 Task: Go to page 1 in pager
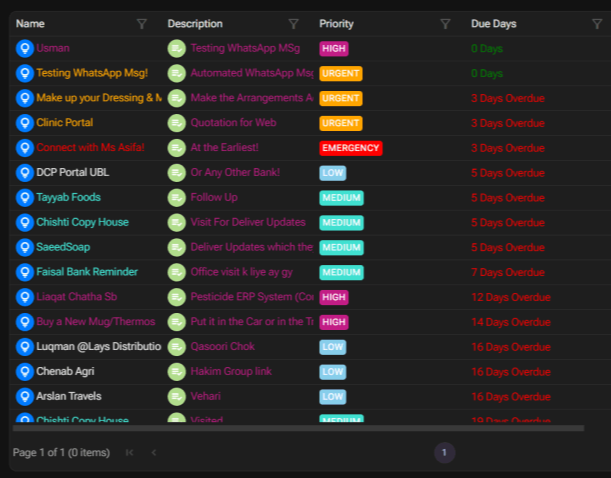pos(445,453)
